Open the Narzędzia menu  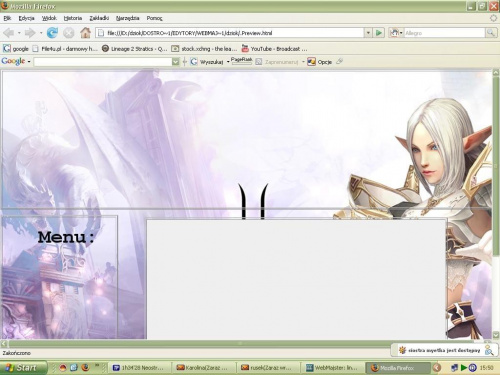[x=127, y=18]
